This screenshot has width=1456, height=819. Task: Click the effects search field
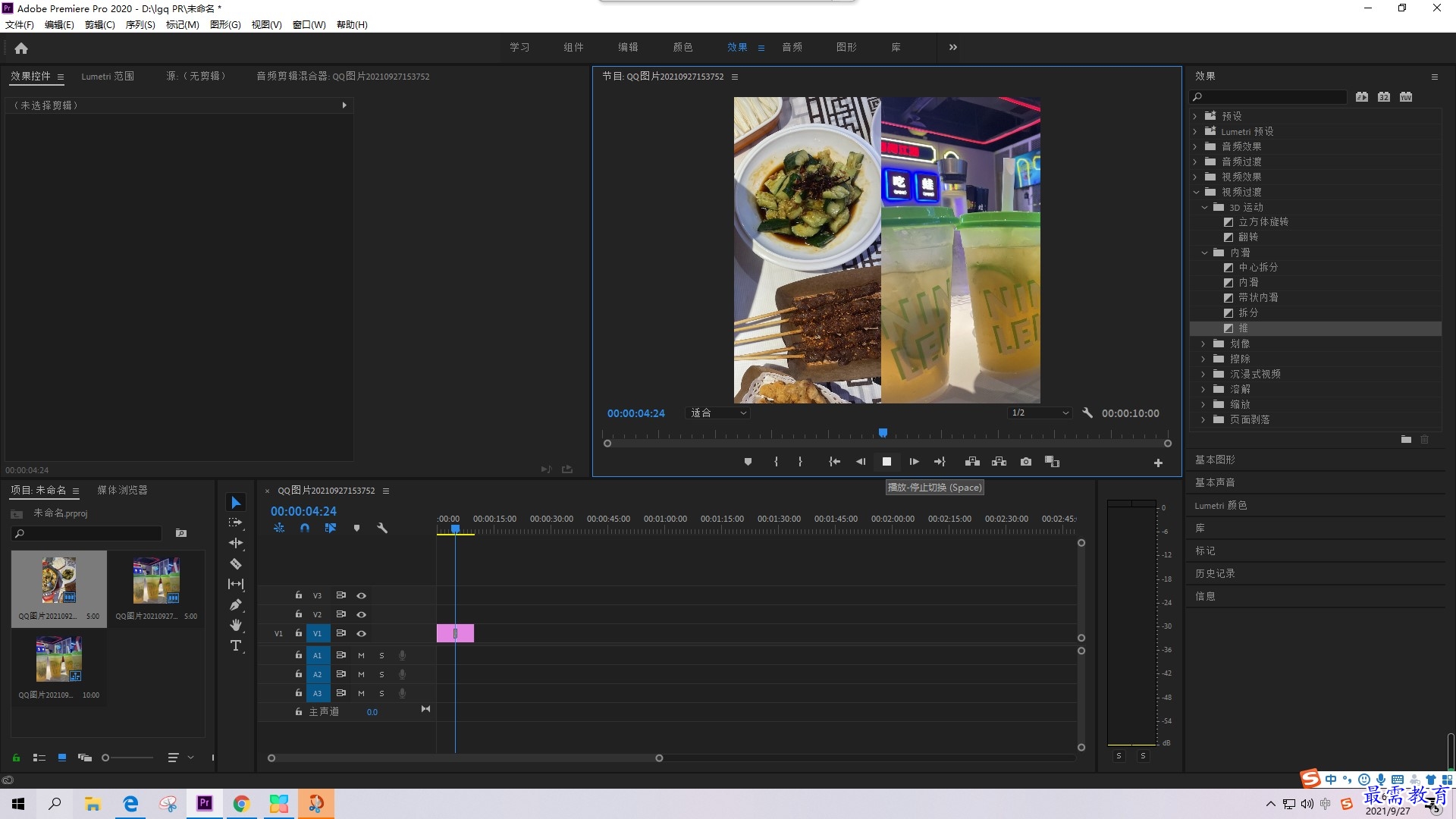[x=1268, y=97]
